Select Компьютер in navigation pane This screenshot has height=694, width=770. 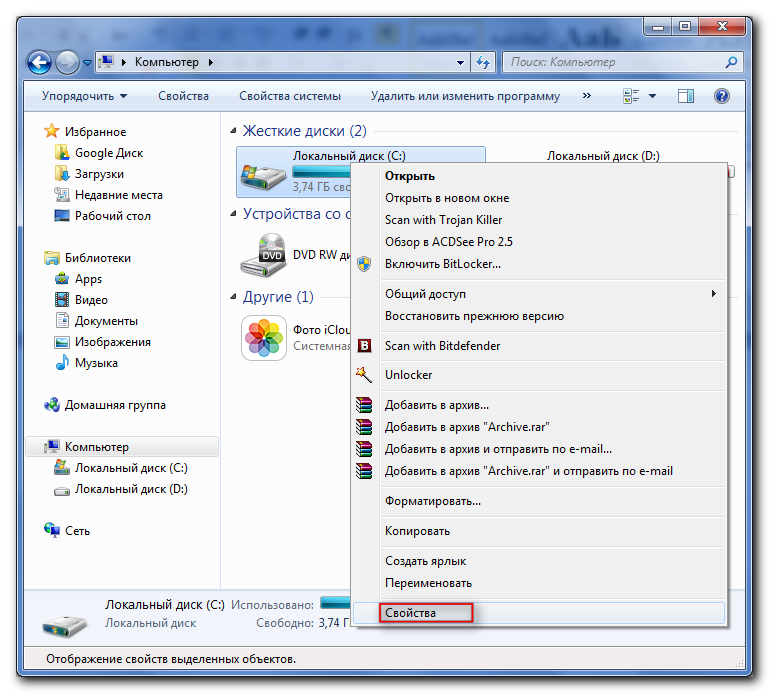[x=122, y=447]
